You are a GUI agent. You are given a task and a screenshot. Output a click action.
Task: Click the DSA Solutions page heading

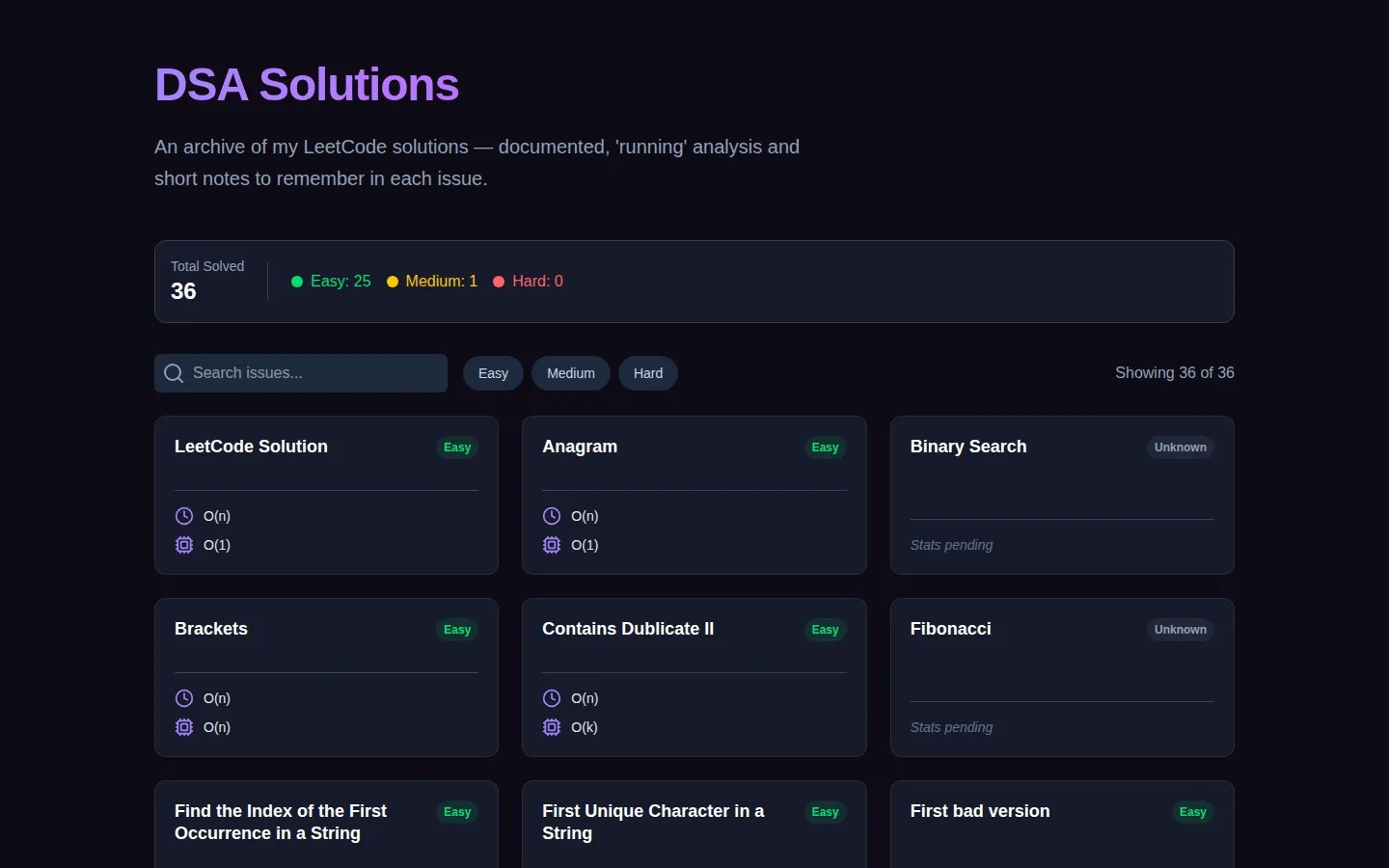(307, 85)
